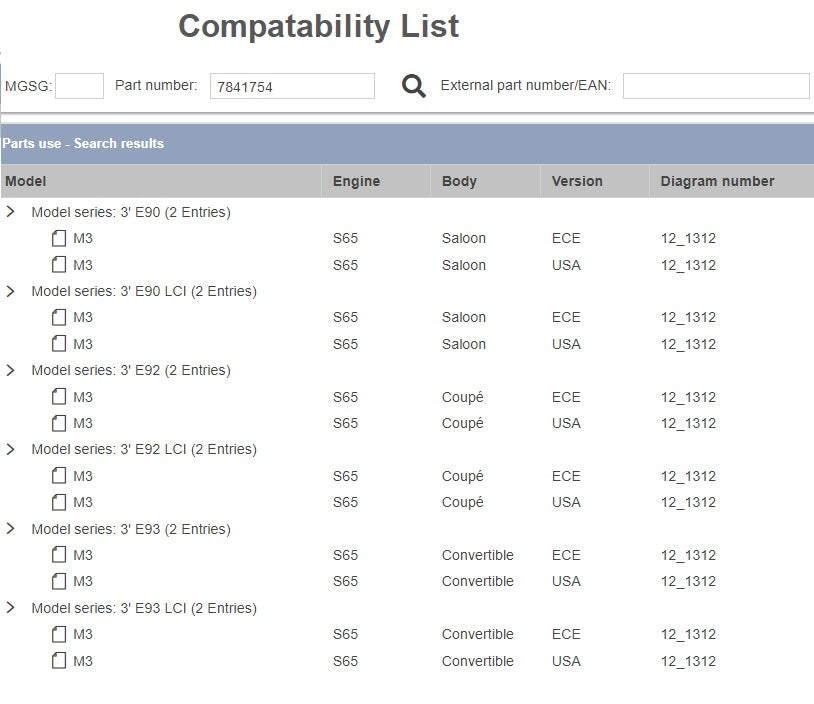Click document icon for E92 LCI M3 ECE

[59, 476]
